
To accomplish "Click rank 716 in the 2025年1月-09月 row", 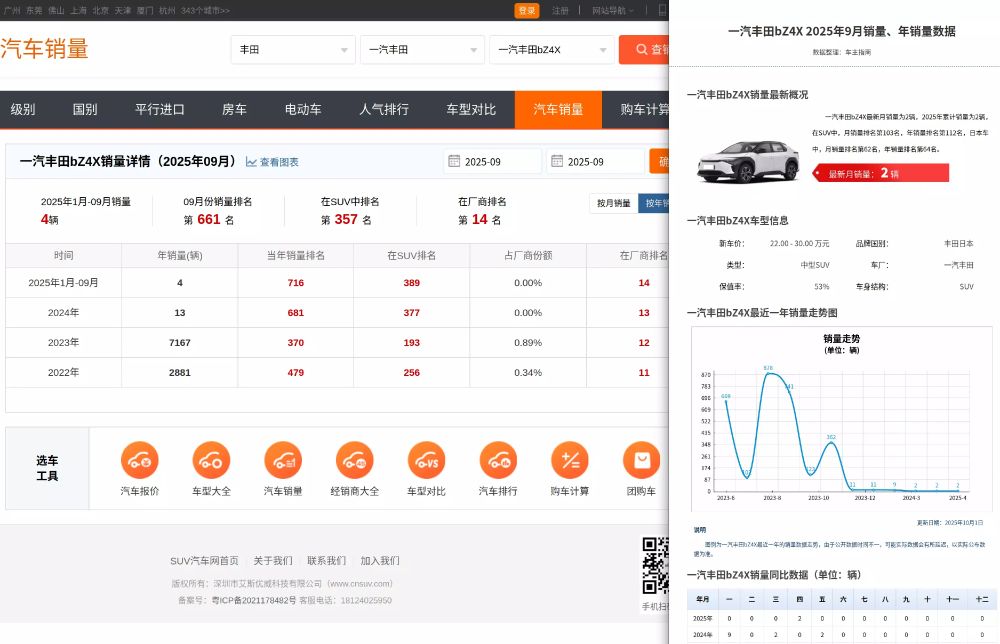I will (295, 282).
